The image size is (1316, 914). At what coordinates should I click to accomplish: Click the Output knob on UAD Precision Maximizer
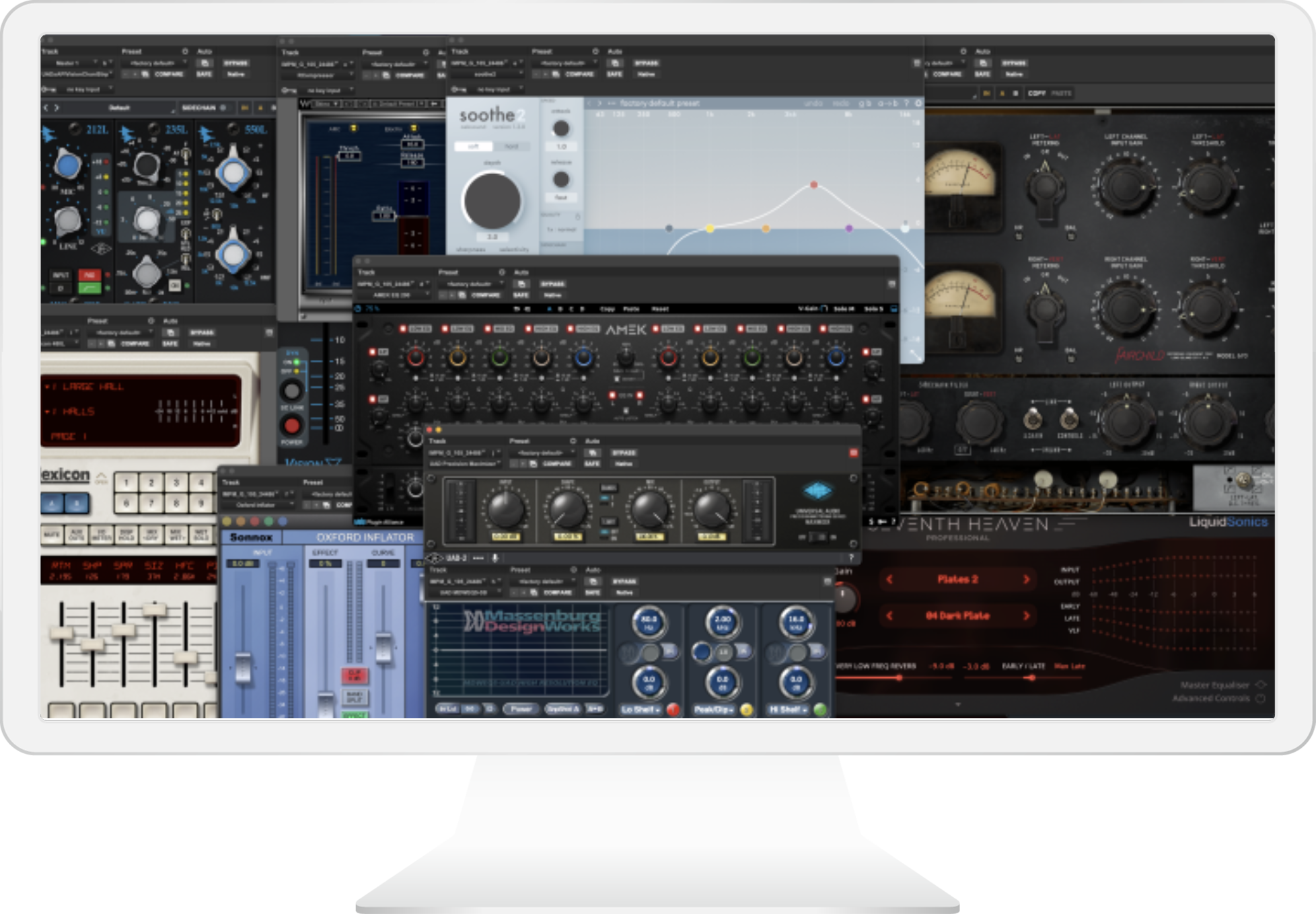[x=711, y=509]
